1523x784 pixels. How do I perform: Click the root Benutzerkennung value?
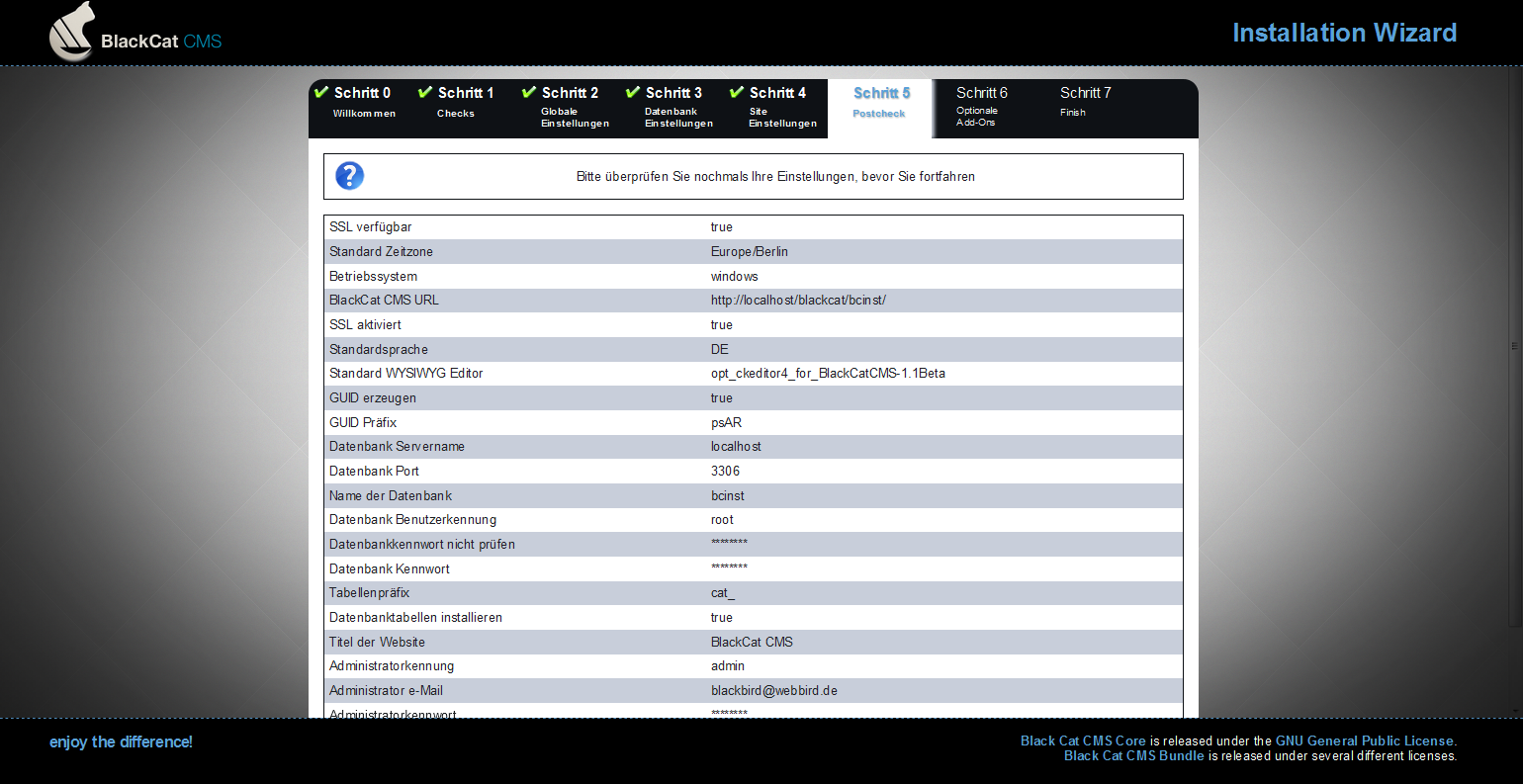[x=722, y=520]
